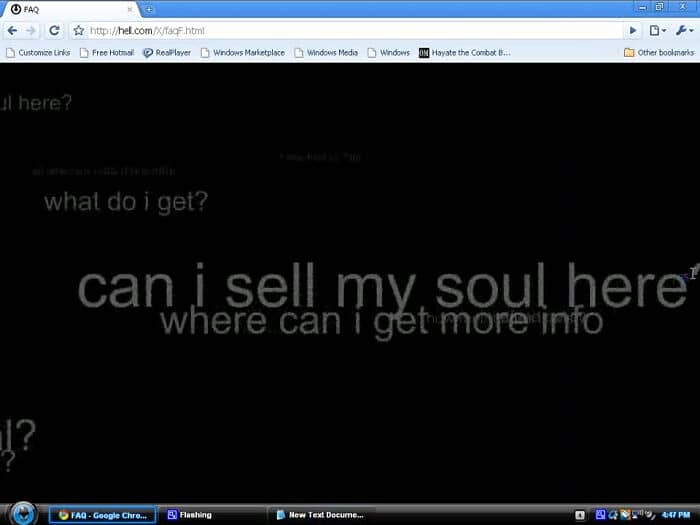The image size is (700, 525).
Task: Open the Windows Start orb
Action: (22, 514)
